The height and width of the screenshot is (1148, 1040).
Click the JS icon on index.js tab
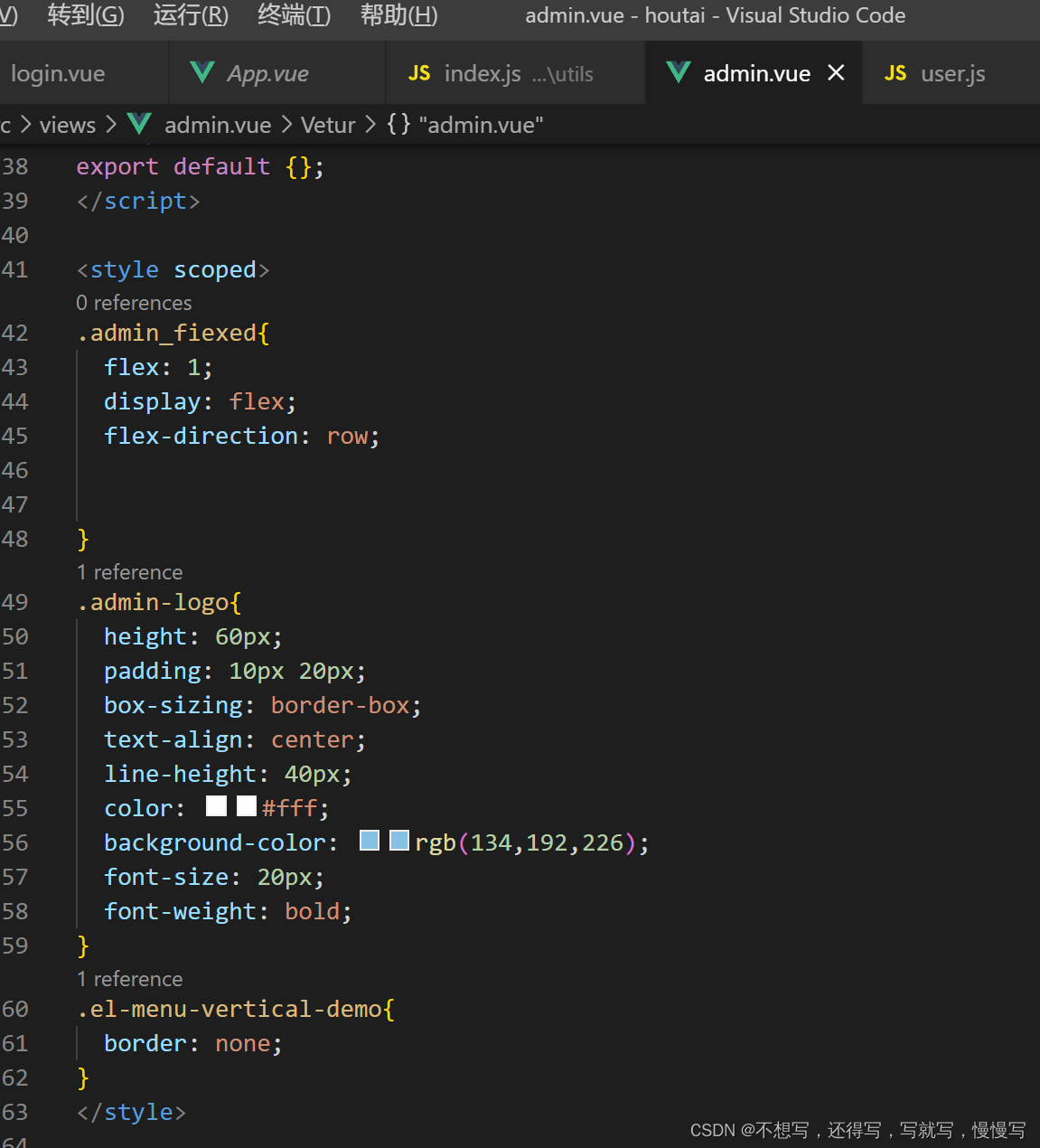(419, 73)
